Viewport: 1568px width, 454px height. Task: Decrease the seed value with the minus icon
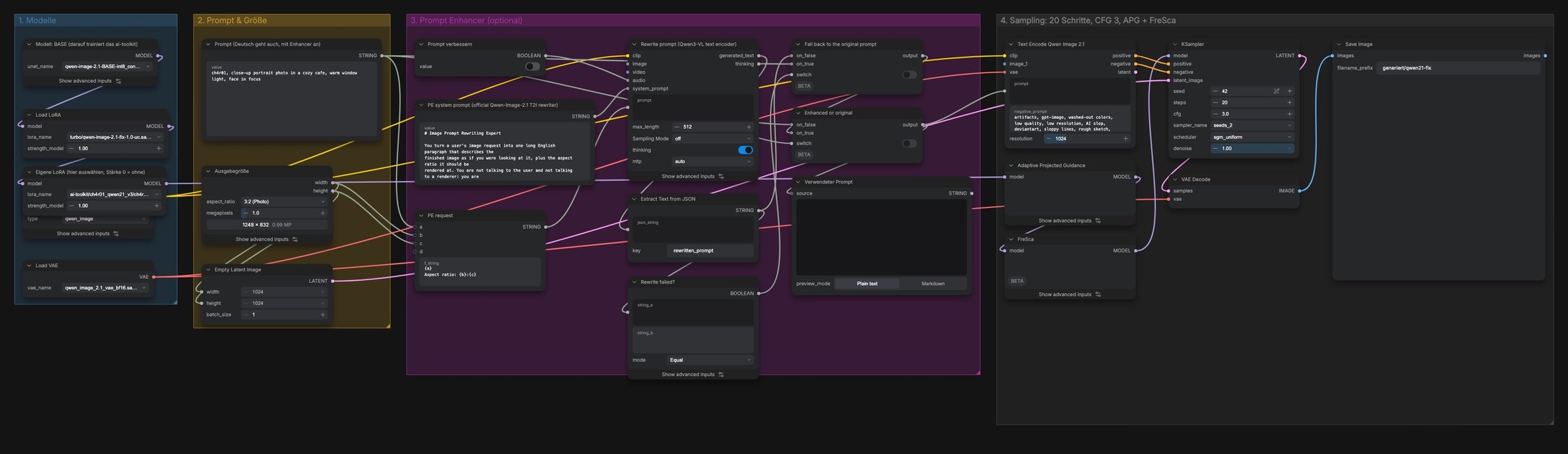pyautogui.click(x=1216, y=91)
